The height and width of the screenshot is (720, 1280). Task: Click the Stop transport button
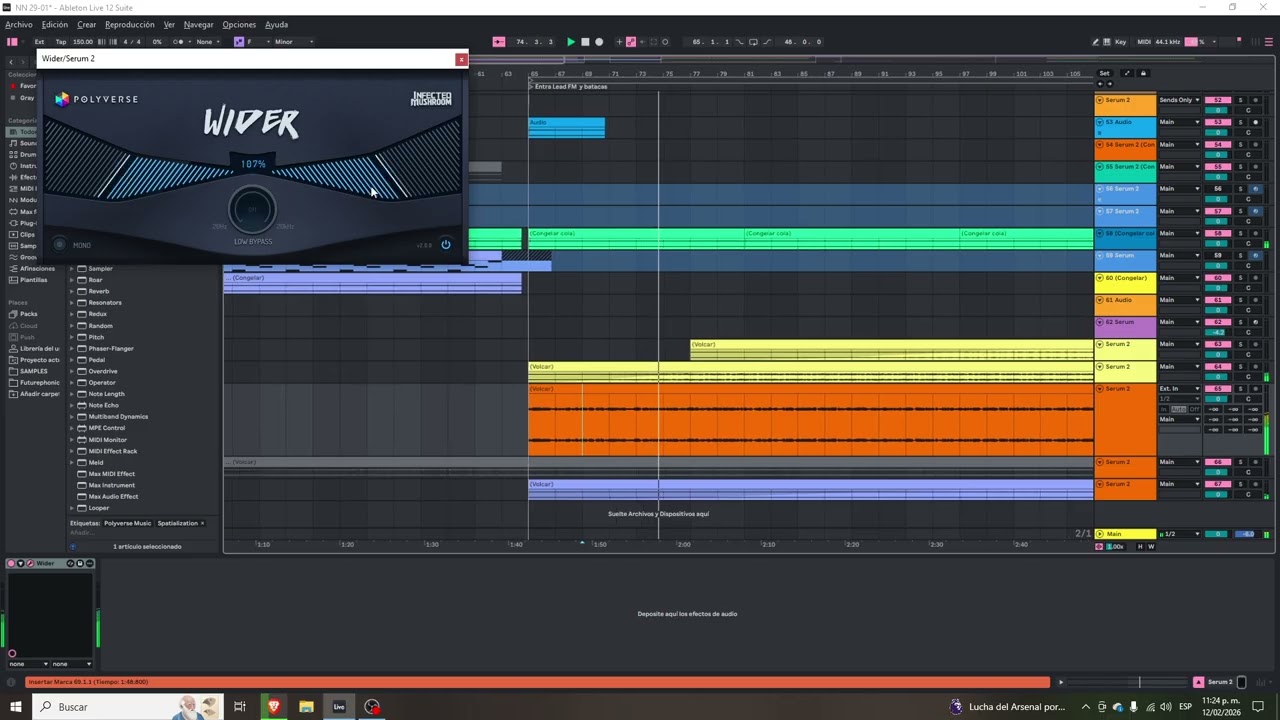[585, 42]
